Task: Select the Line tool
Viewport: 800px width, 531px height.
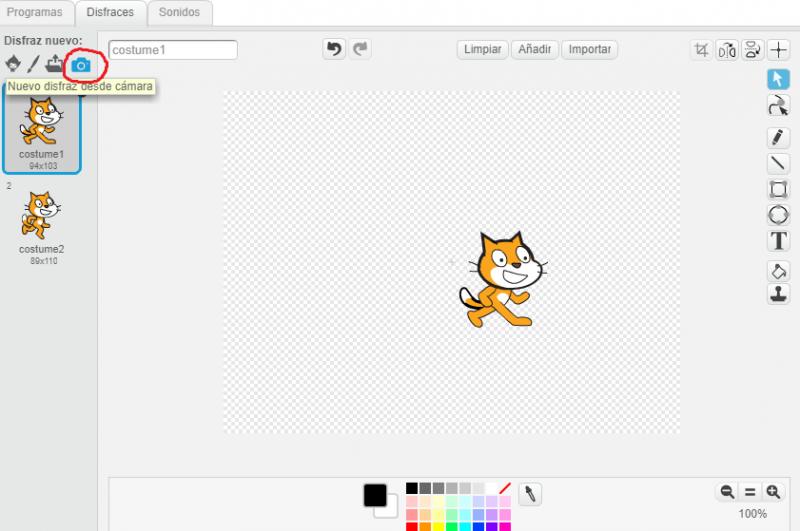Action: [x=779, y=163]
